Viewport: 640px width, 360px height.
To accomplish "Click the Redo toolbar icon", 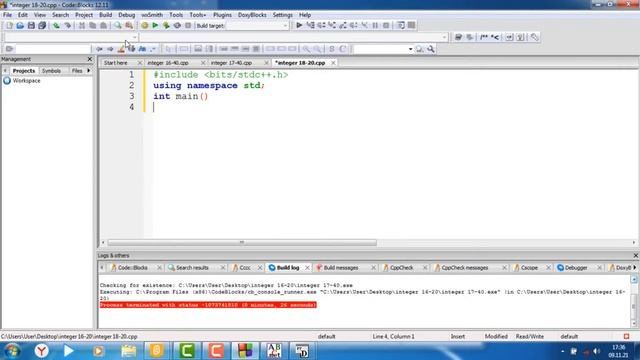I will [68, 25].
